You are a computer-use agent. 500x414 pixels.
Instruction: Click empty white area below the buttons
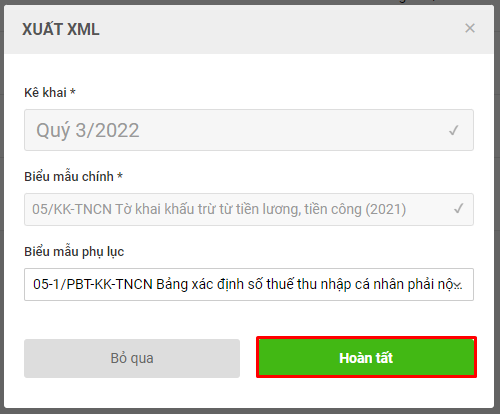point(249,393)
